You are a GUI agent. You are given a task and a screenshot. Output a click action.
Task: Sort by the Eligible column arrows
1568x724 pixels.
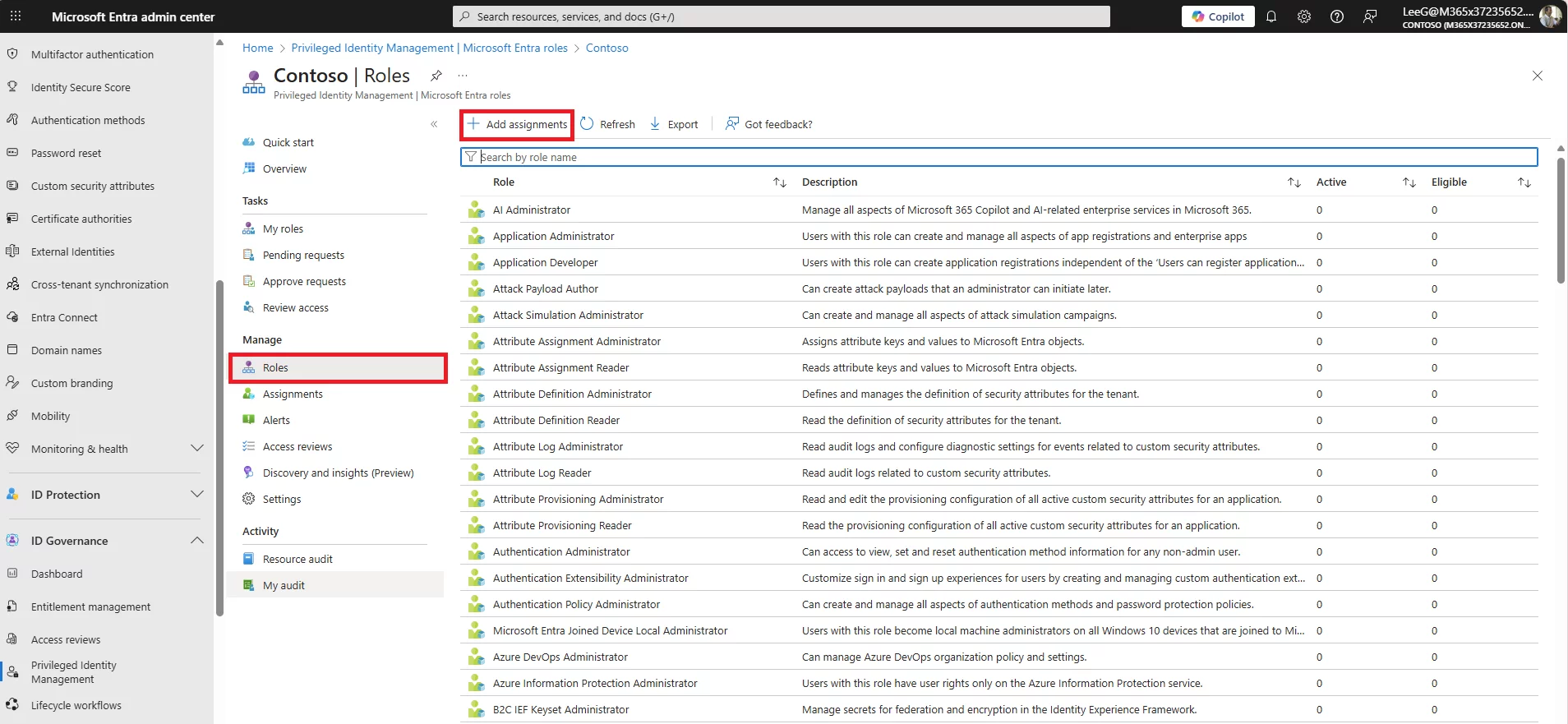click(x=1524, y=182)
